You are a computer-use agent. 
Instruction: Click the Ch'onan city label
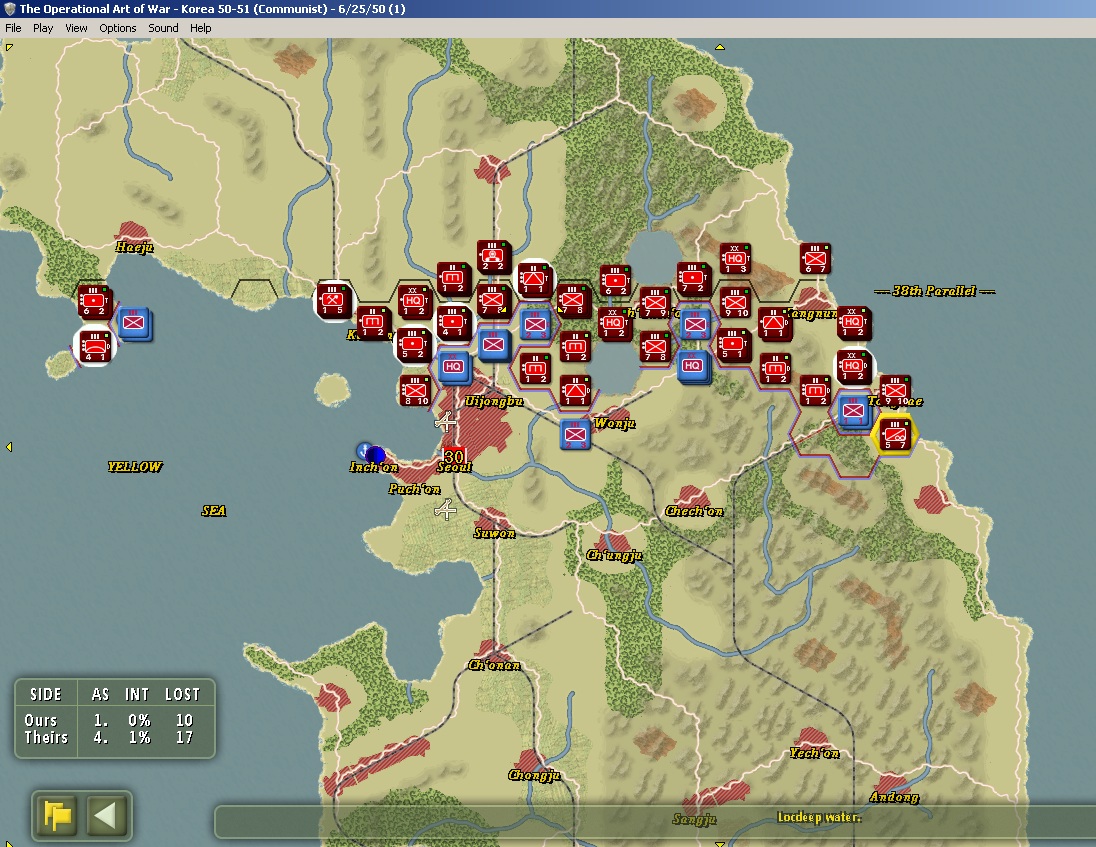coord(494,665)
